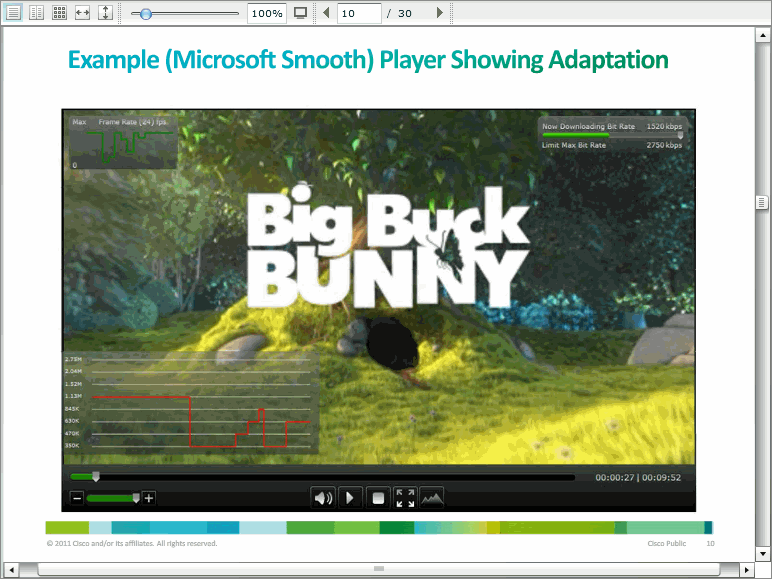Click horizontal scrollbar left arrow
The height and width of the screenshot is (579, 772).
point(11,570)
